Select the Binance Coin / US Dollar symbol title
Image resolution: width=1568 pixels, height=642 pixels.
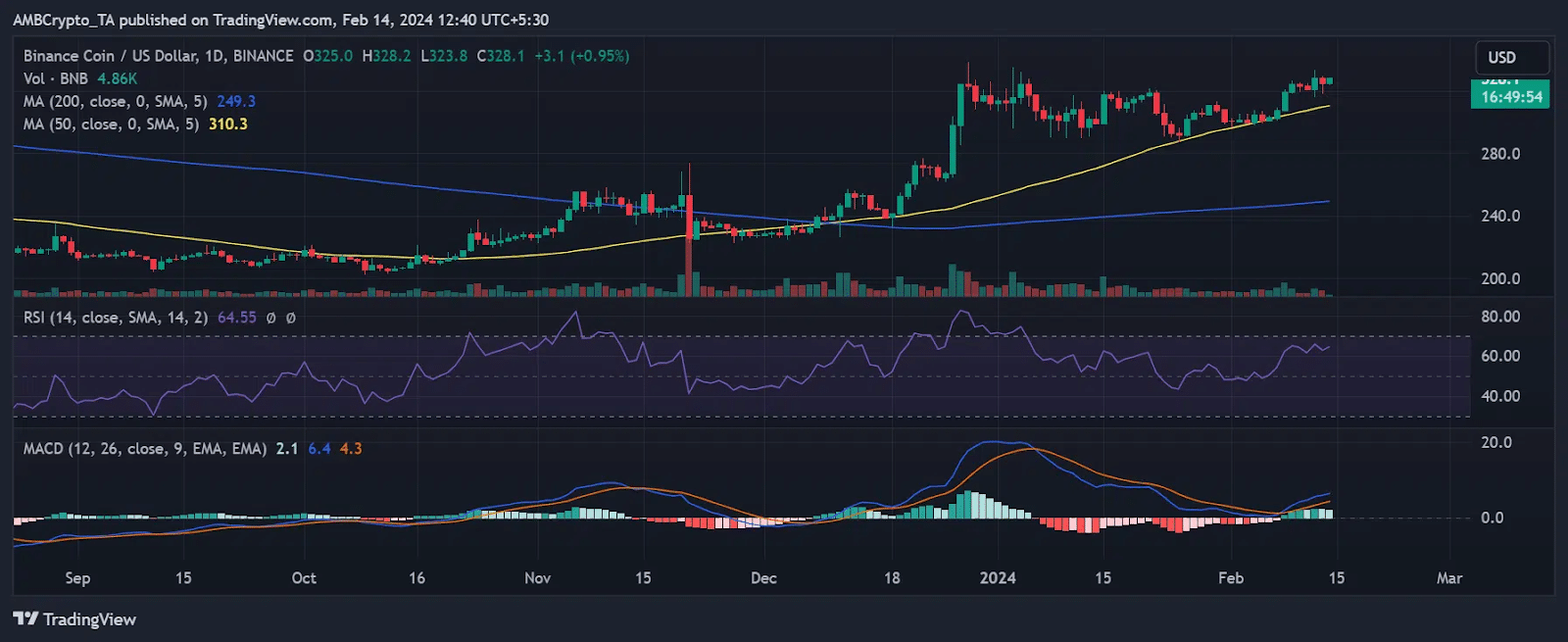pyautogui.click(x=158, y=56)
